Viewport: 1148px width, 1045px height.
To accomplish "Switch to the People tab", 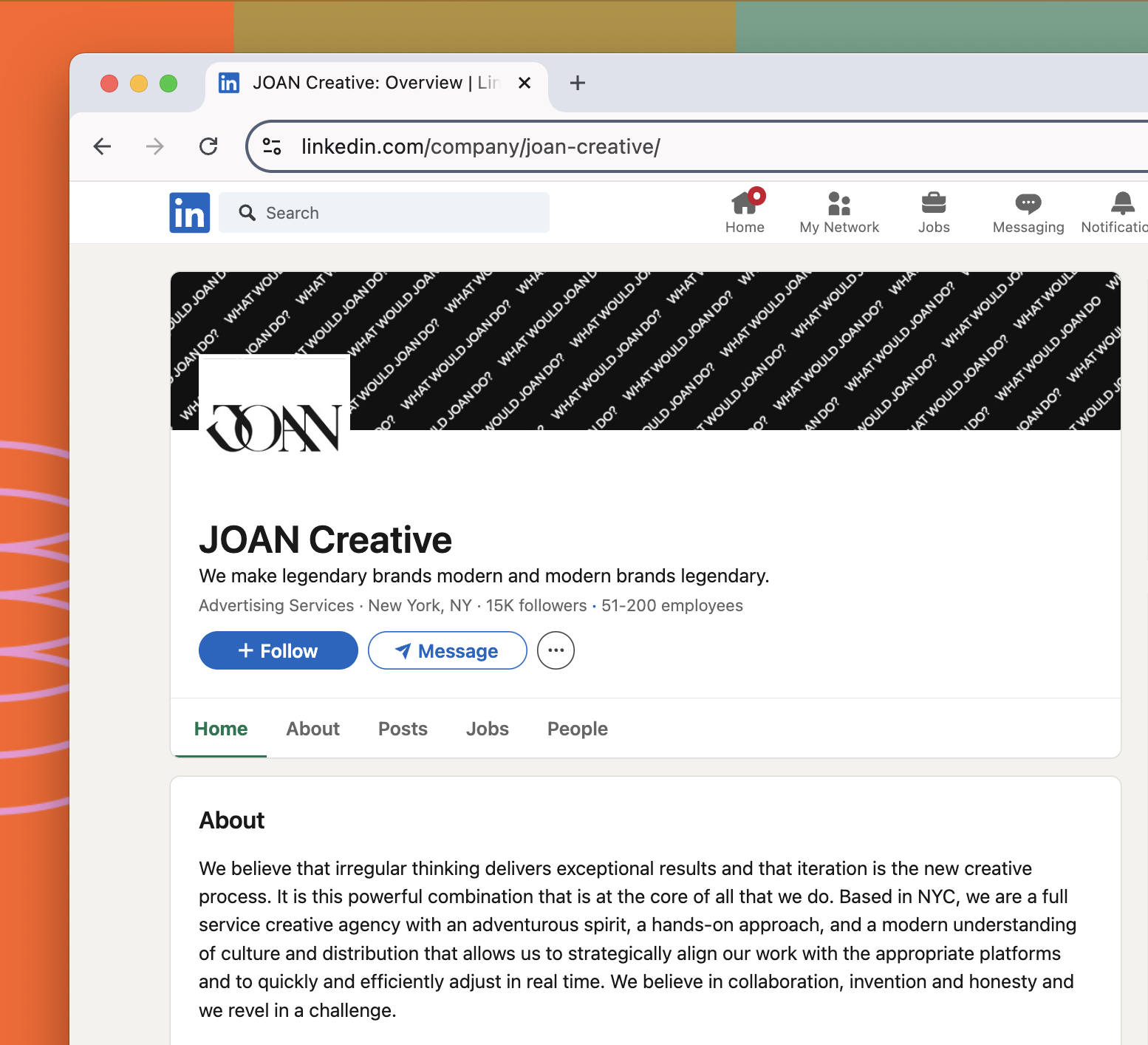I will pyautogui.click(x=578, y=729).
